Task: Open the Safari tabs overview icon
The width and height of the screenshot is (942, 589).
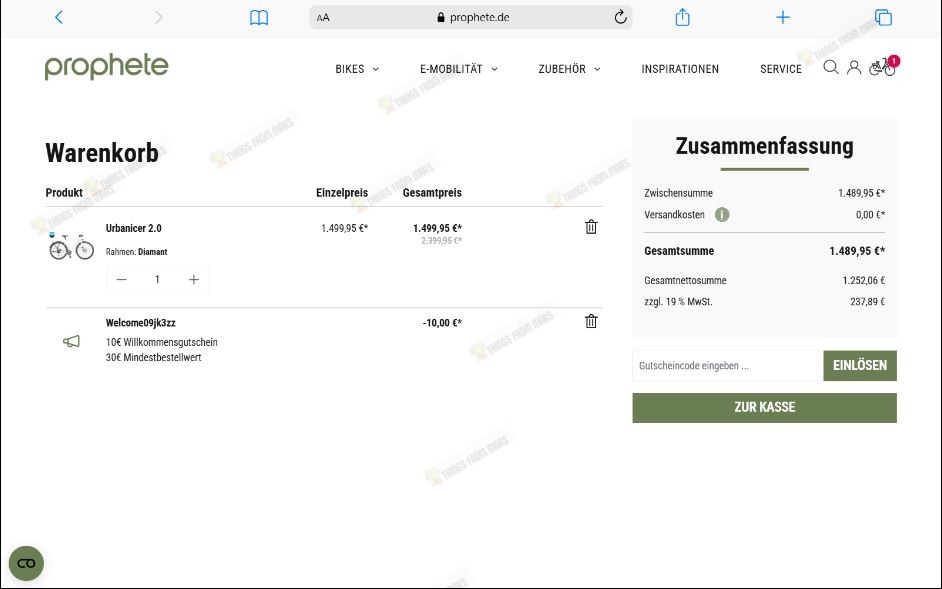Action: point(883,17)
